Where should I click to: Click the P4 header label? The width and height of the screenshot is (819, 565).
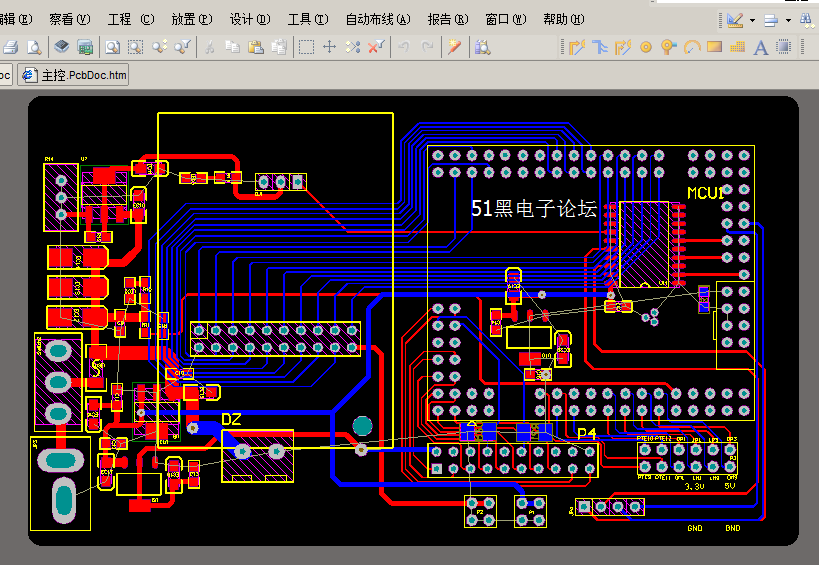pos(587,434)
